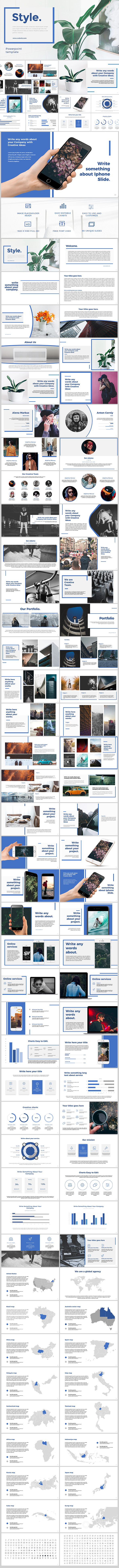Open the About Us slide thumbnail
The width and height of the screenshot is (119, 1568).
(30, 354)
